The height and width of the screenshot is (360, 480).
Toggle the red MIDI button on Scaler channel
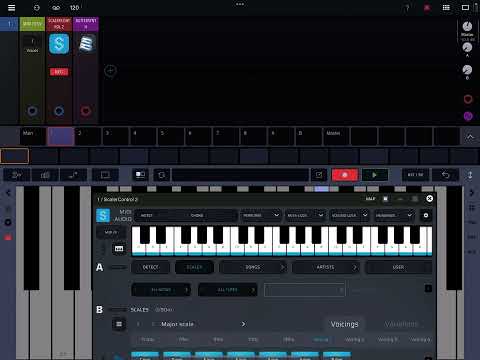click(x=59, y=72)
